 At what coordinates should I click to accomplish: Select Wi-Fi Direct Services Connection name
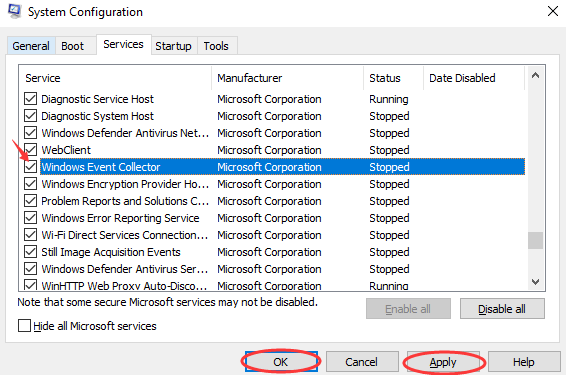point(125,235)
